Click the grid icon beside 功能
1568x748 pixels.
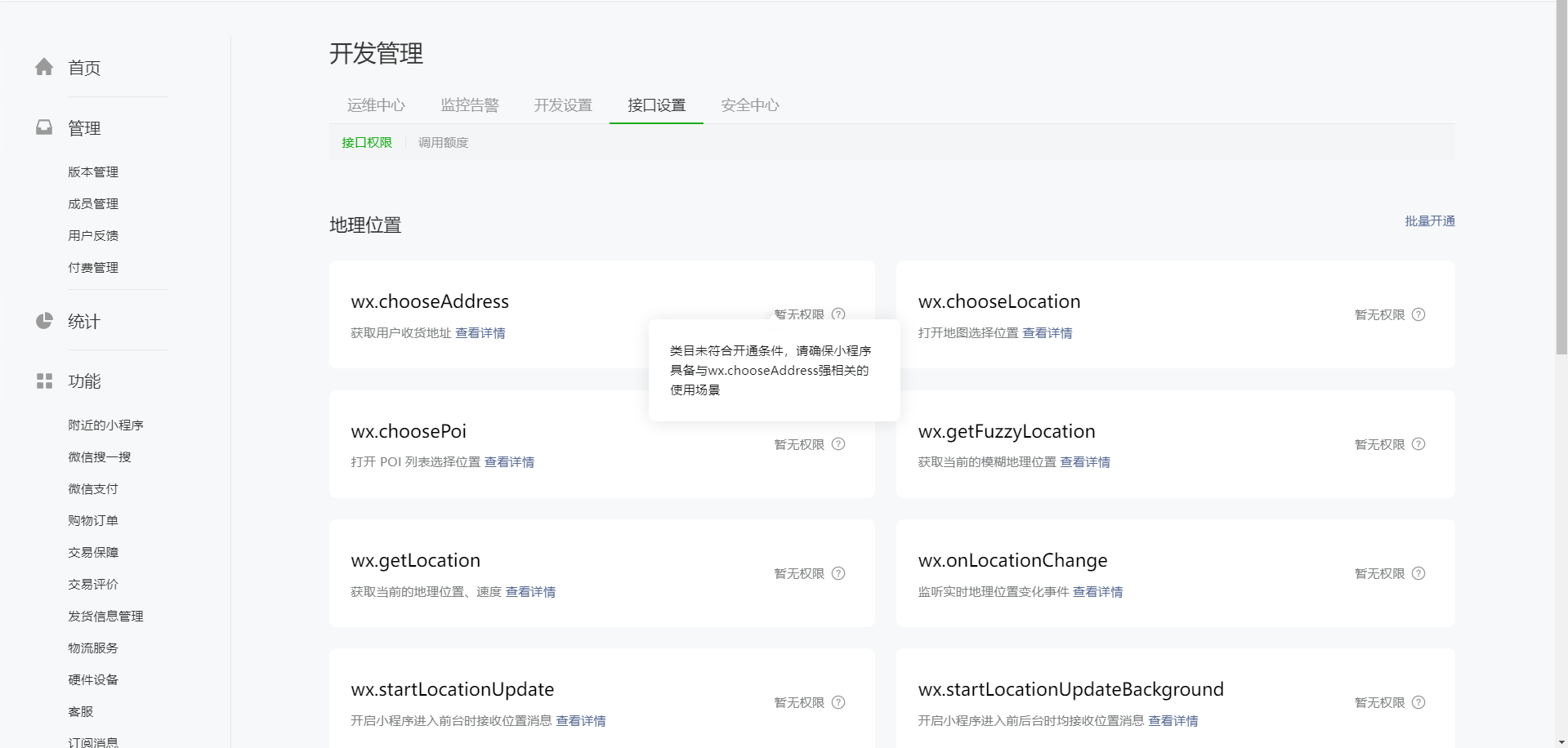[x=44, y=381]
